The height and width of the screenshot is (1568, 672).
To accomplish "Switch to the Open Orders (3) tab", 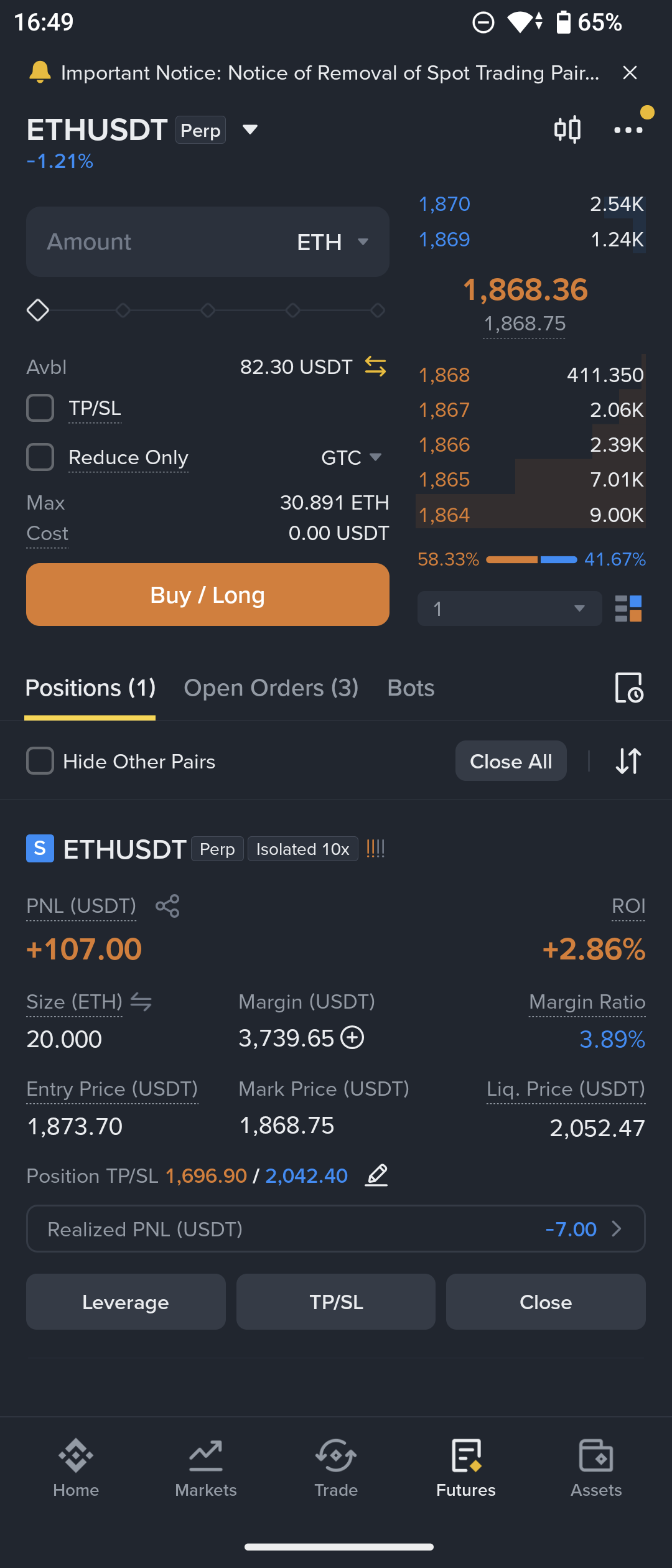I will point(271,688).
